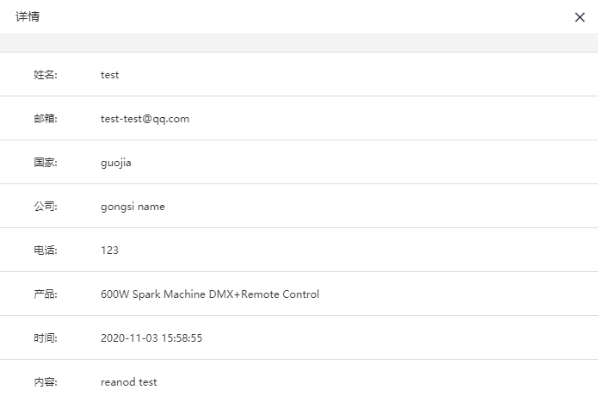Select the 电话 field label
The image size is (598, 402).
click(45, 250)
